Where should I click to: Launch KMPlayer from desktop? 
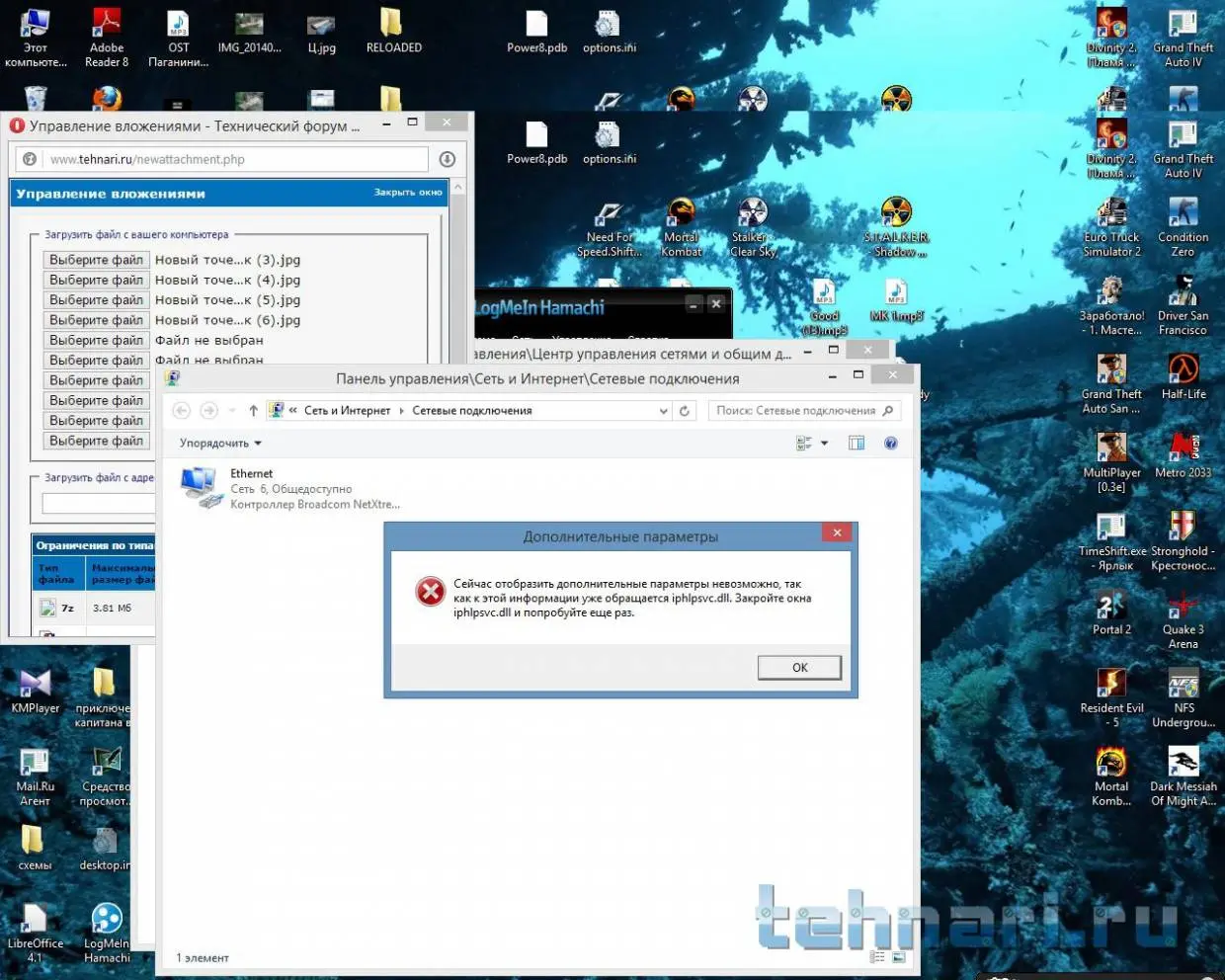click(x=36, y=691)
